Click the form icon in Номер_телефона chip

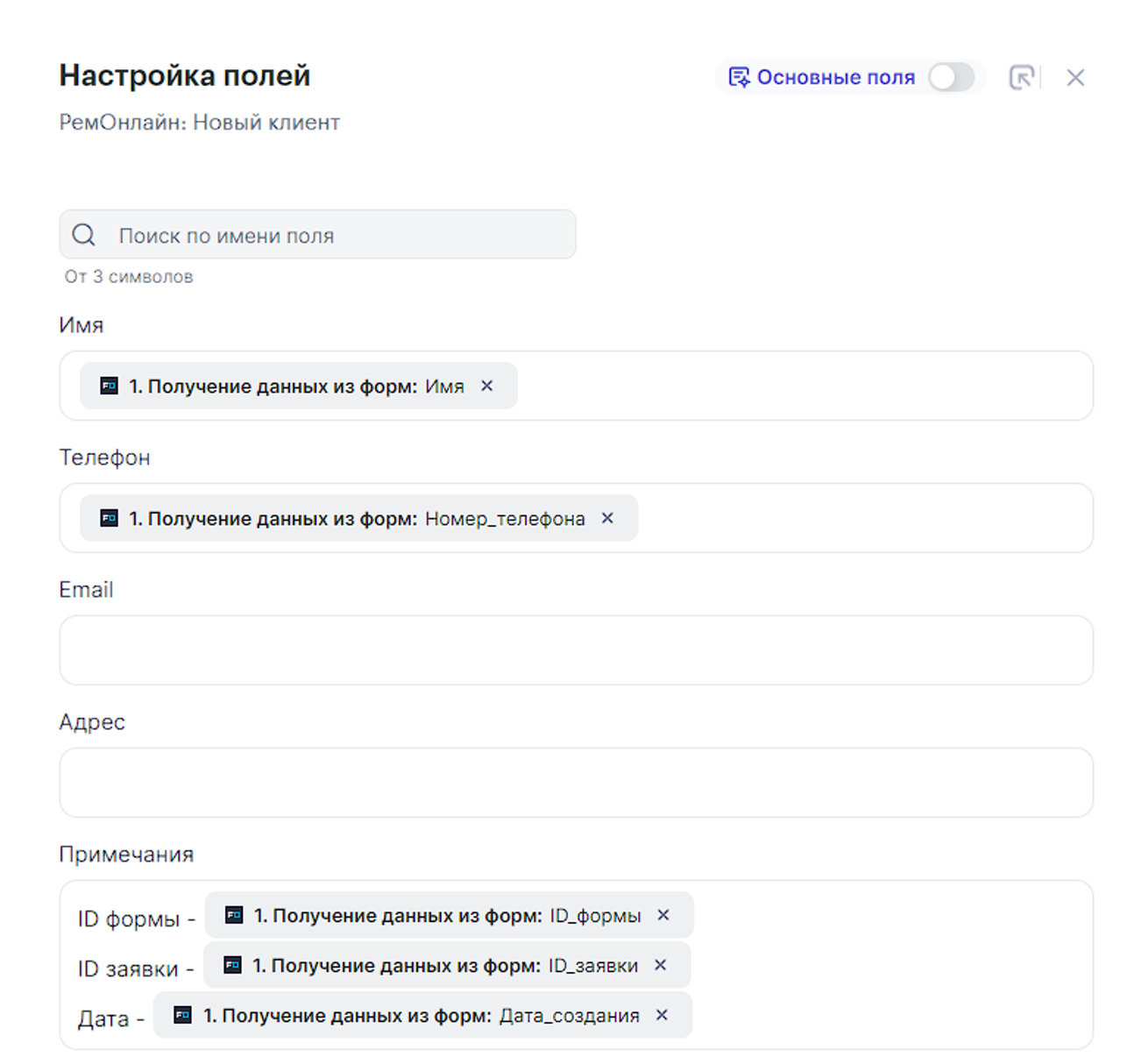click(x=109, y=518)
